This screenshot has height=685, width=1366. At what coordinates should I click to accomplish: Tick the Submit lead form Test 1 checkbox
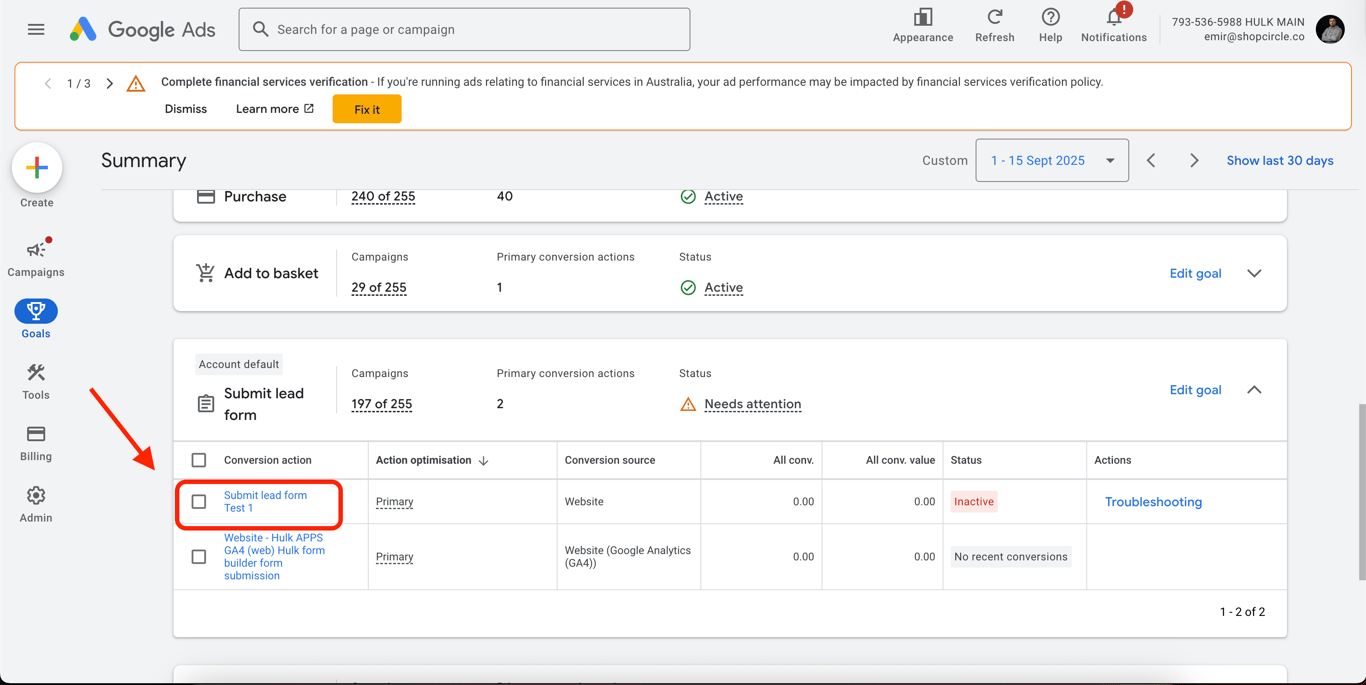[199, 502]
